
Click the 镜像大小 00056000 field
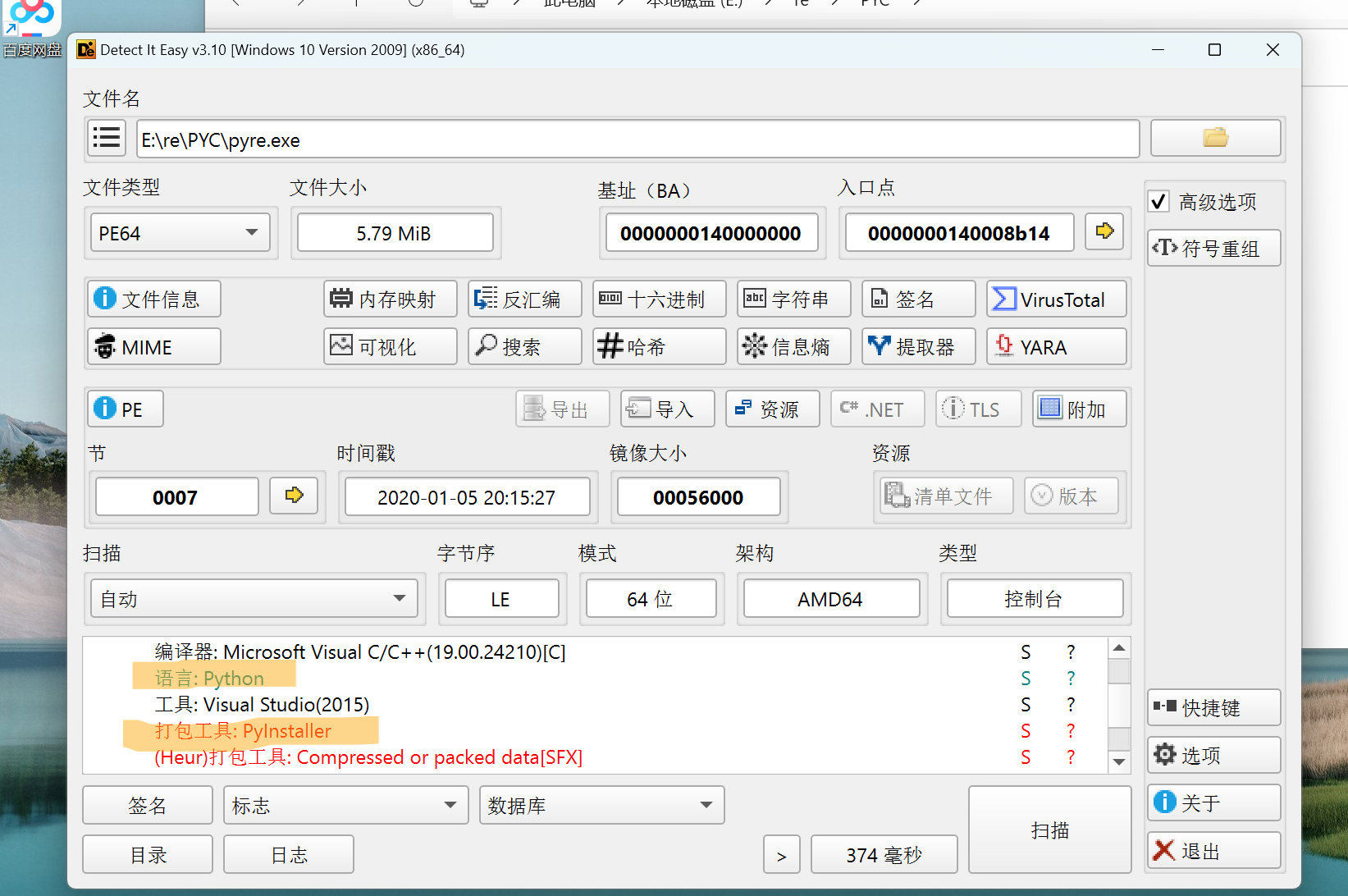tap(698, 496)
